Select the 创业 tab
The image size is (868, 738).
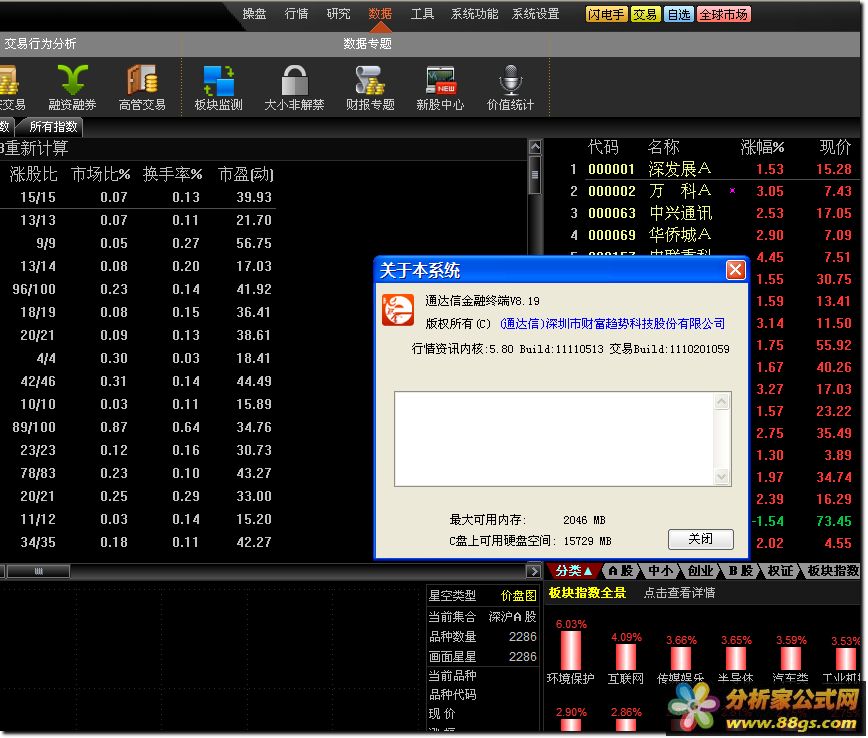point(700,571)
